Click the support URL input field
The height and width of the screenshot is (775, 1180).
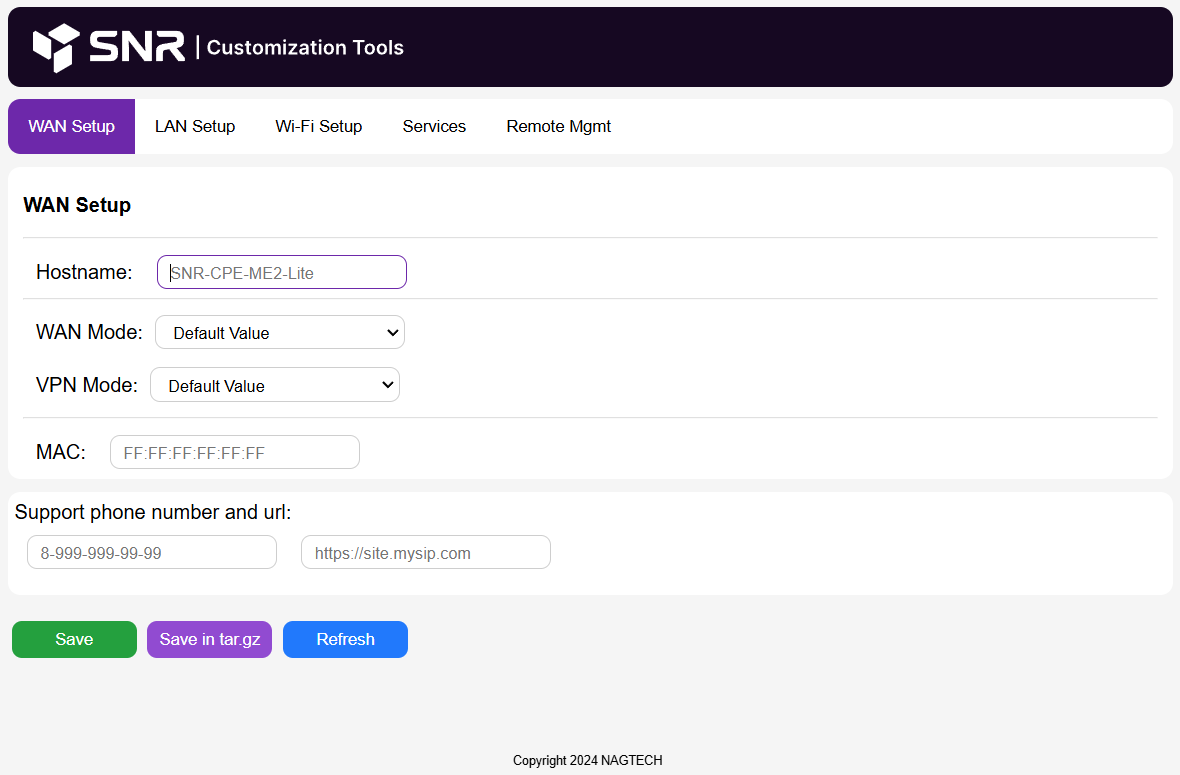425,553
